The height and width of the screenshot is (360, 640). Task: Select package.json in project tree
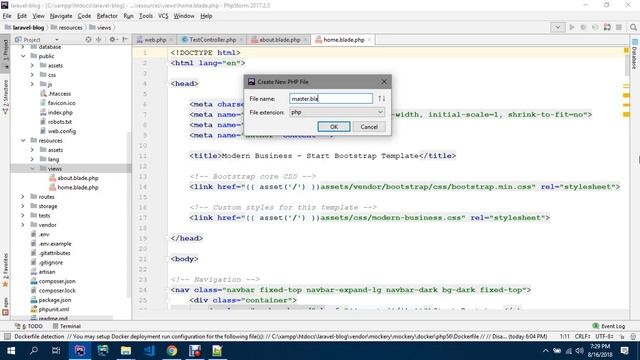point(54,300)
